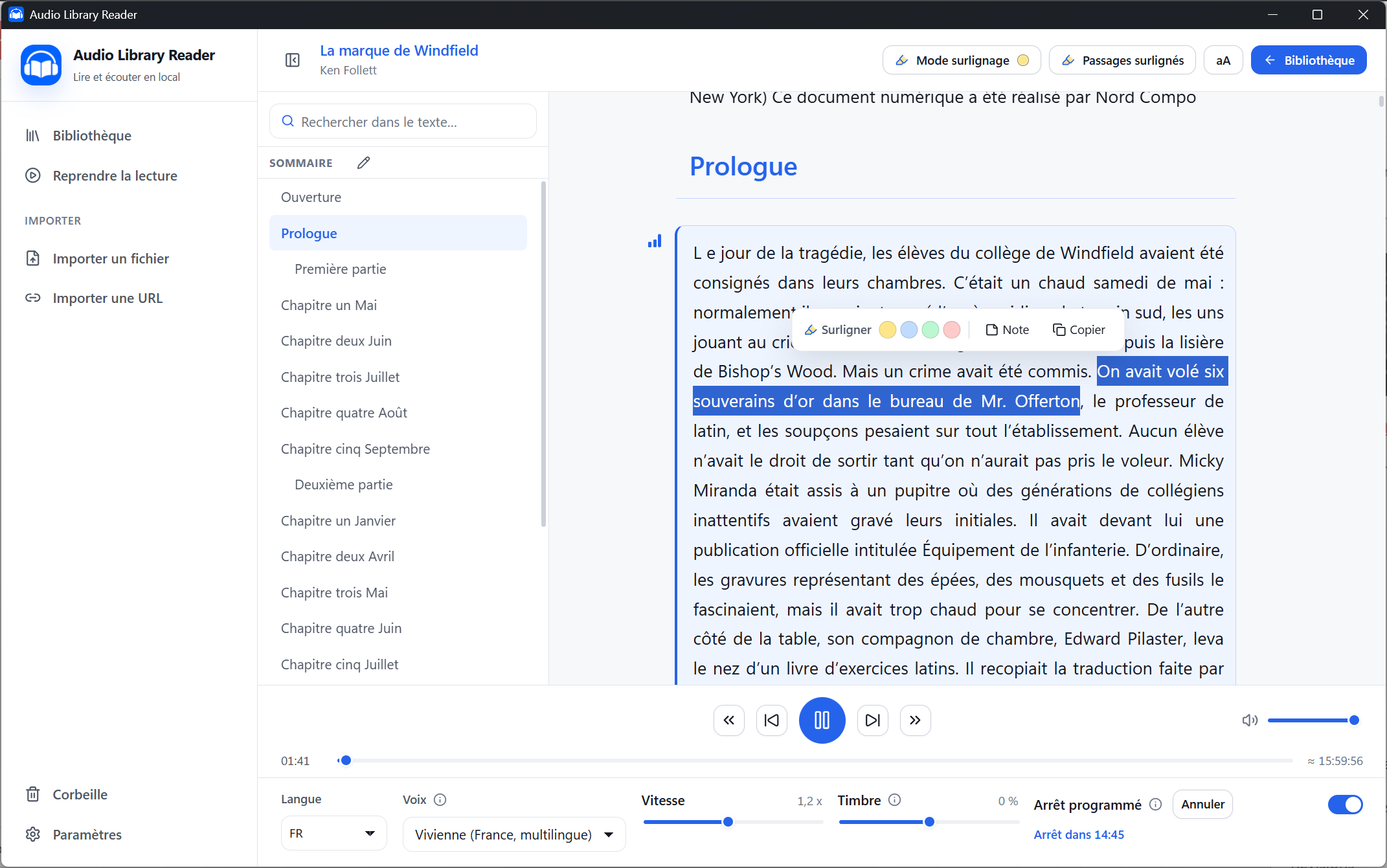This screenshot has height=868, width=1387.
Task: Copy selected text via Copier
Action: point(1079,330)
